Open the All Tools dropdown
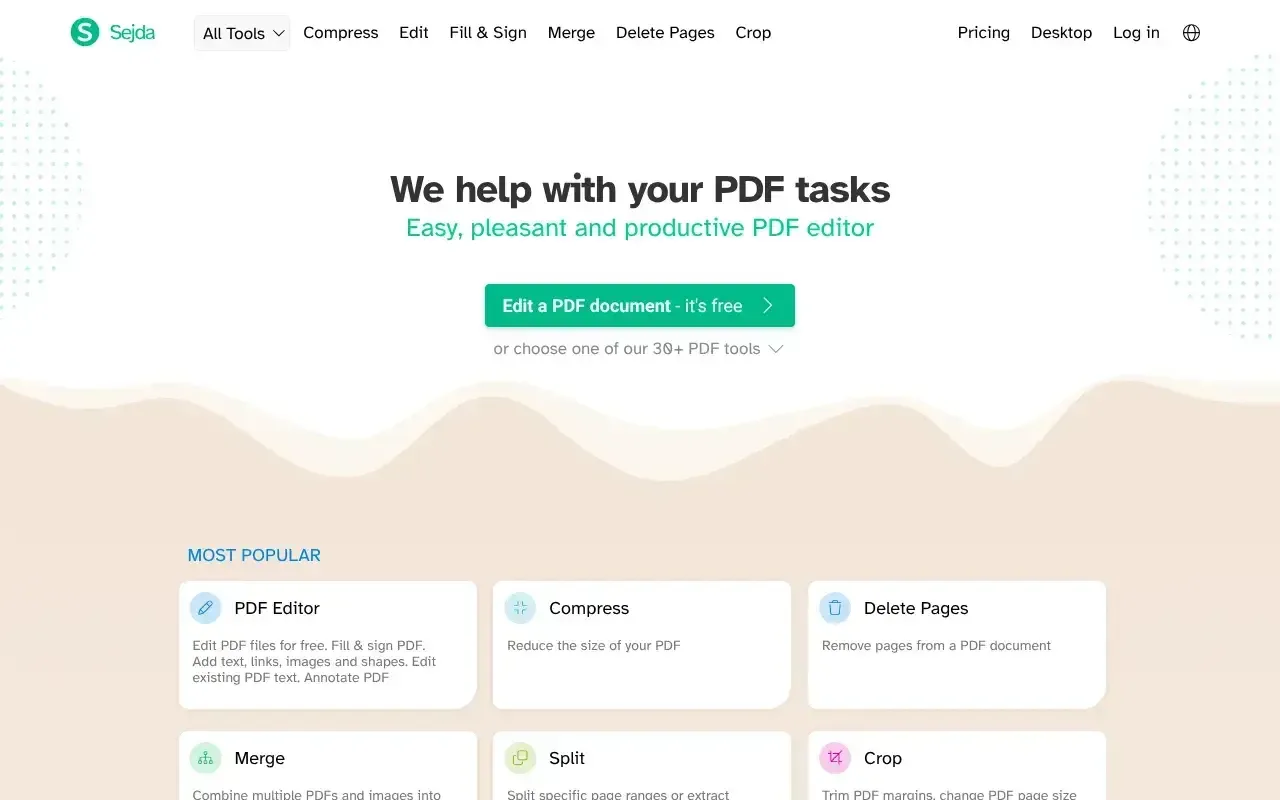1280x800 pixels. 242,33
